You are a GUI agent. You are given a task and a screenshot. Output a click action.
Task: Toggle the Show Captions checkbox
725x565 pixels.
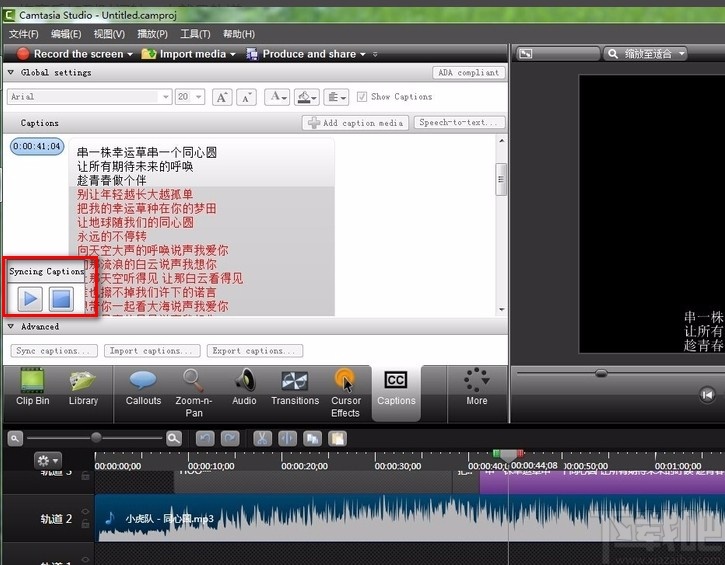(x=362, y=97)
